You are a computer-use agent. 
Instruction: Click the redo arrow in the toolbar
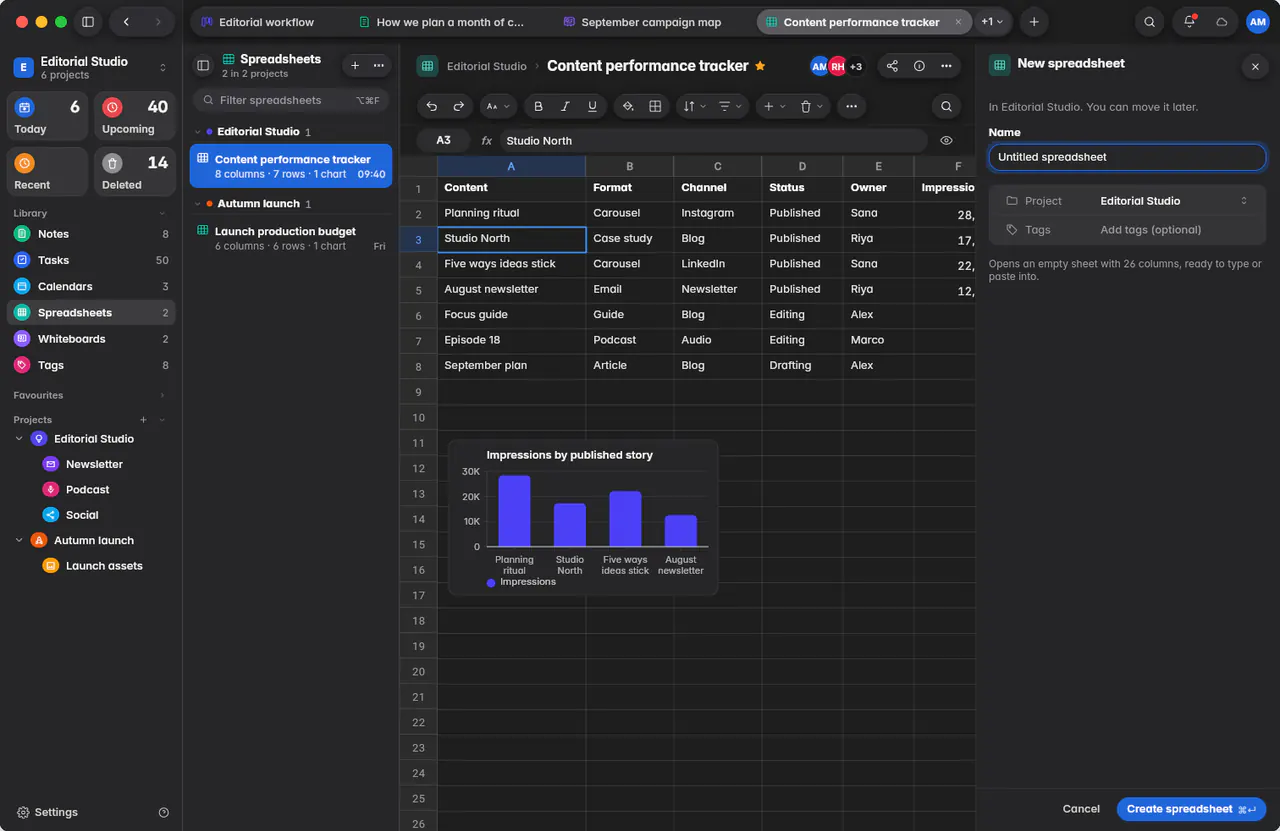point(459,106)
